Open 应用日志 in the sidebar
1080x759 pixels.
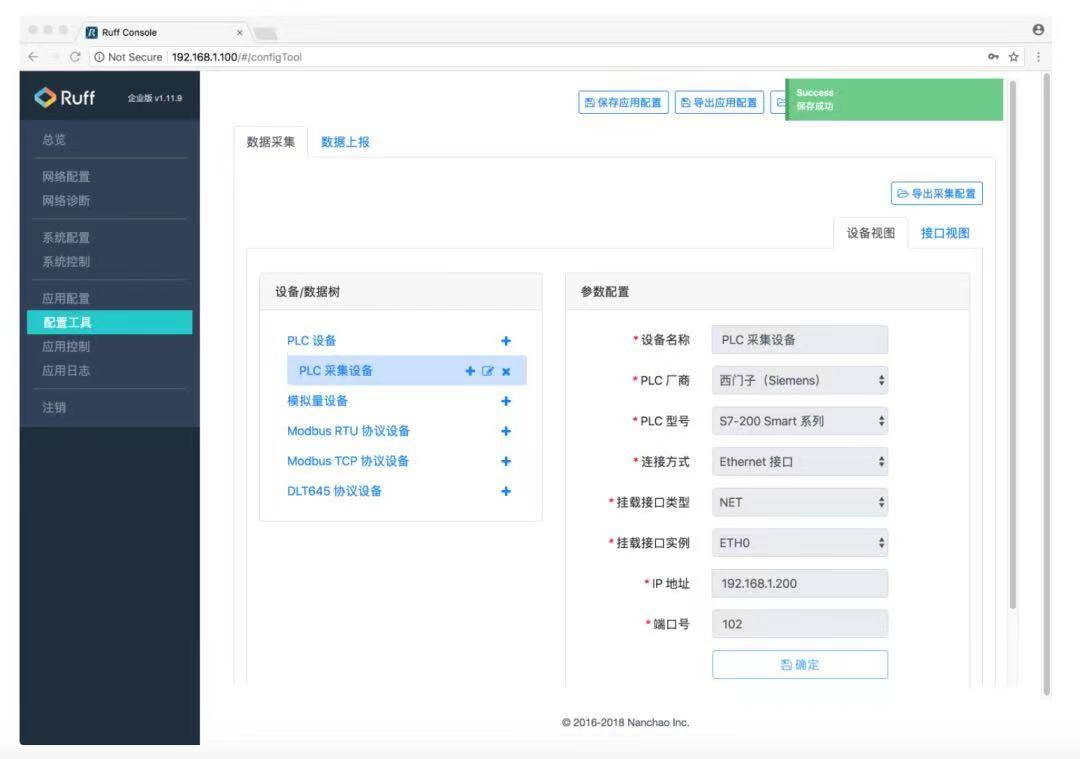tap(66, 371)
